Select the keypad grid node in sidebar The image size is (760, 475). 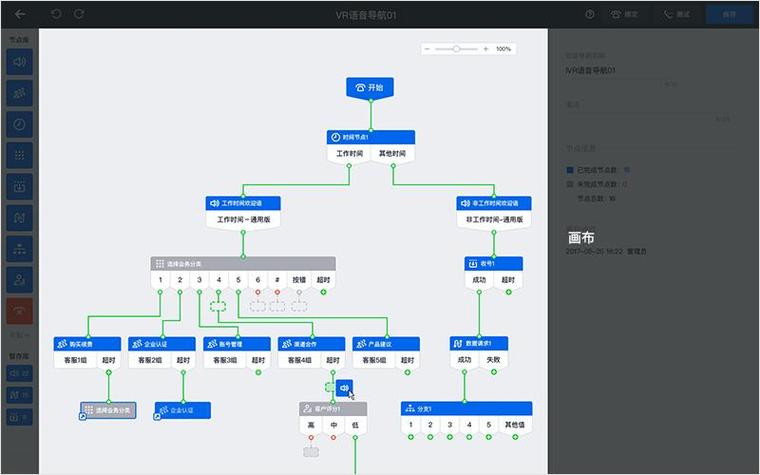click(19, 155)
